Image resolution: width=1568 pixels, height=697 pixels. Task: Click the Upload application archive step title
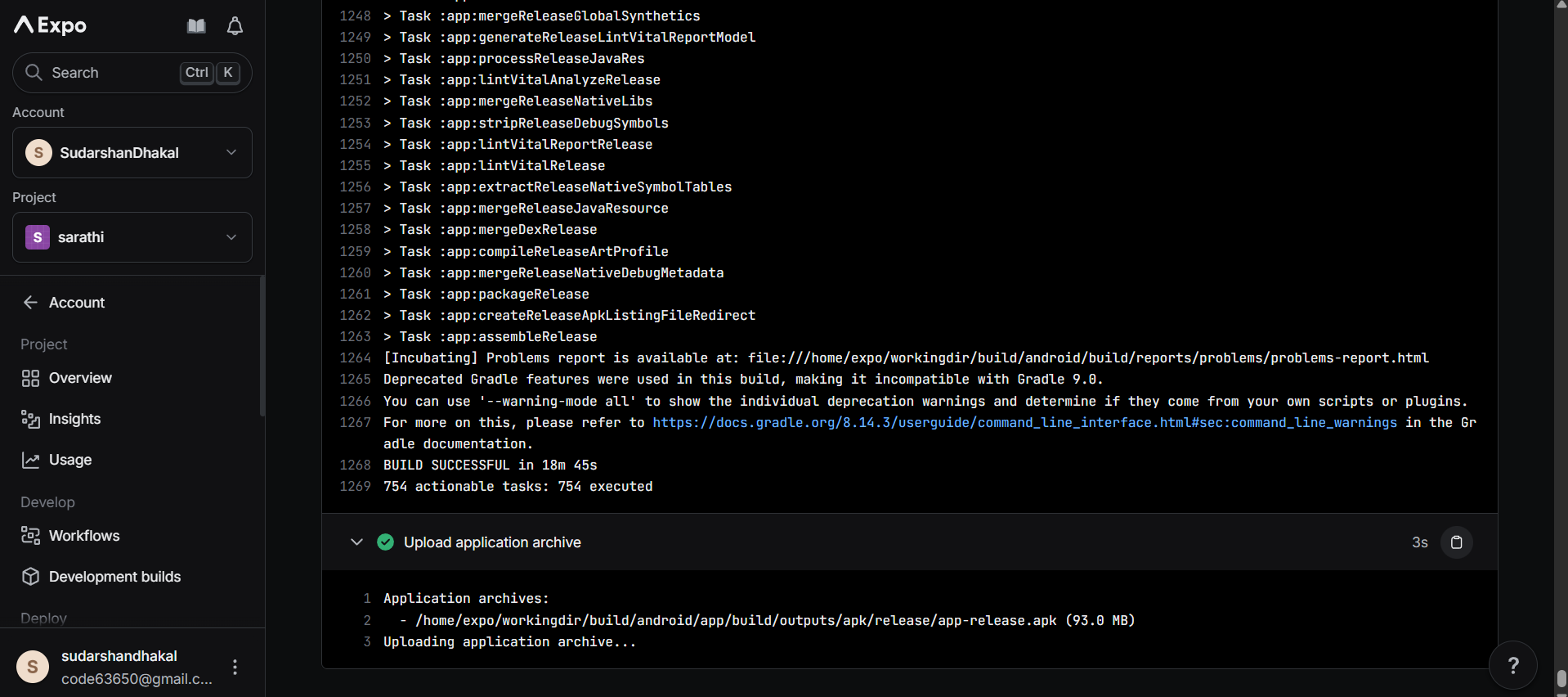point(492,542)
